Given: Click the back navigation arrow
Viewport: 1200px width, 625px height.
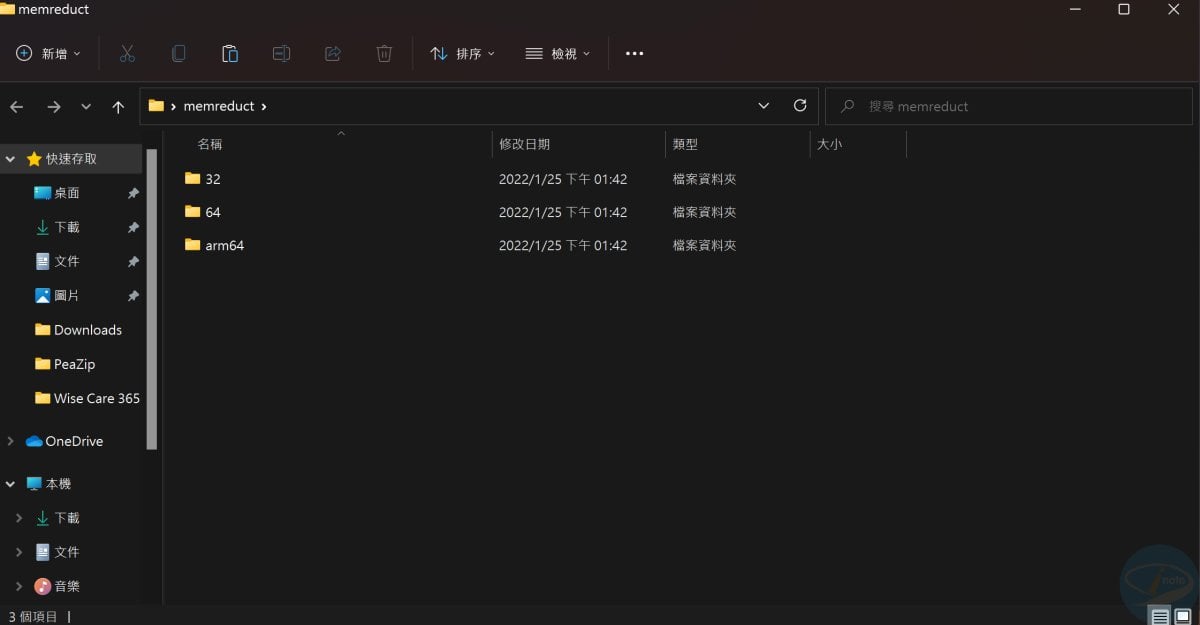Looking at the screenshot, I should coord(17,105).
